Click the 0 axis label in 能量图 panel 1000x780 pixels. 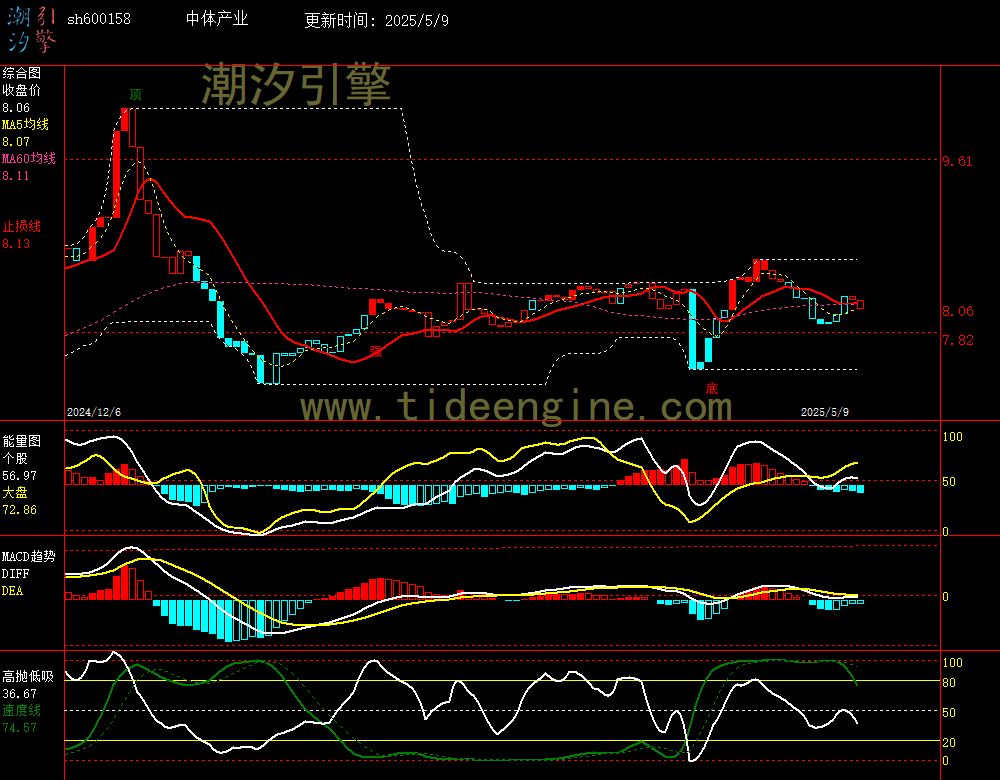click(x=946, y=531)
